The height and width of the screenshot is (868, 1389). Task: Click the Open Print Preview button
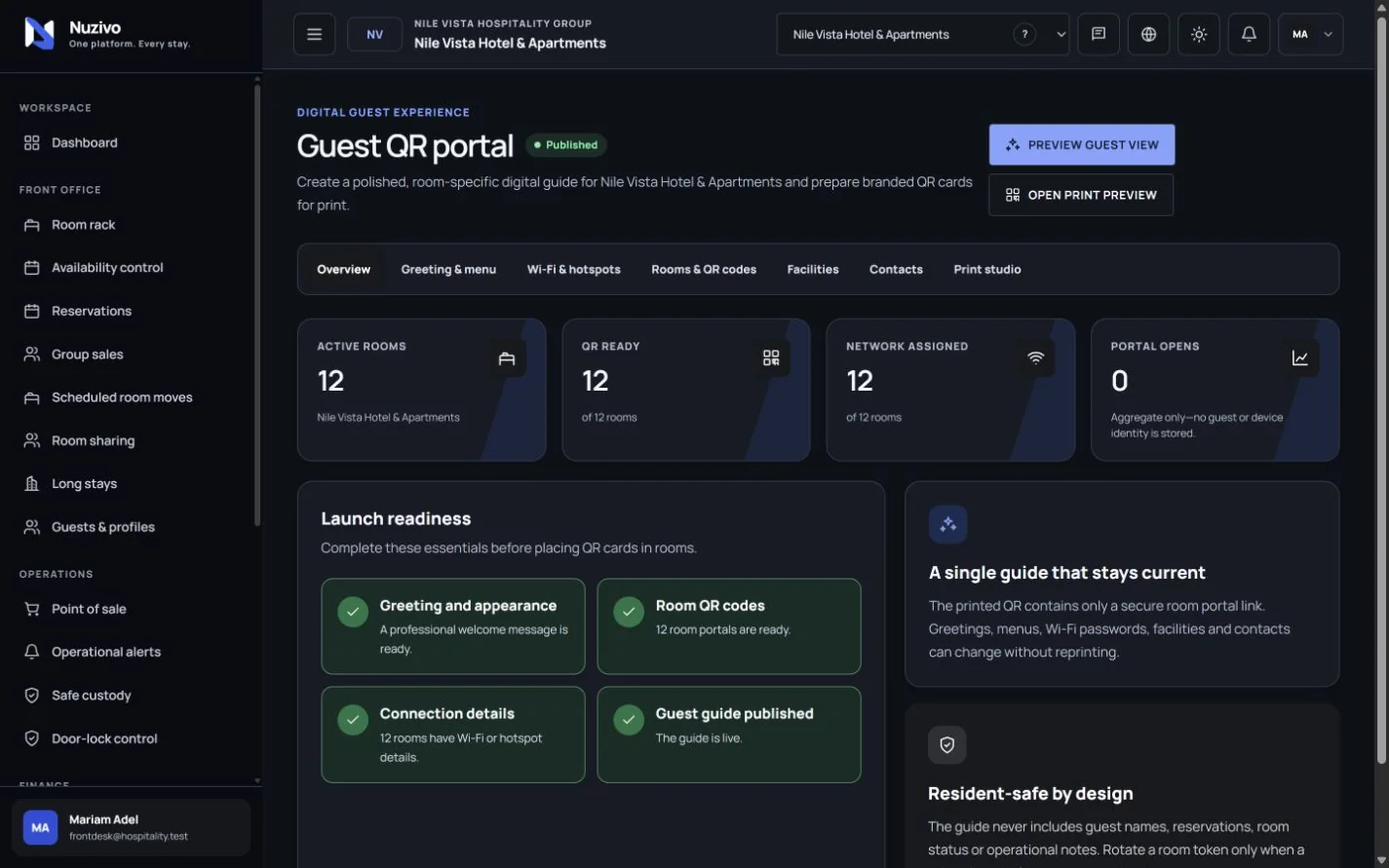click(1081, 195)
